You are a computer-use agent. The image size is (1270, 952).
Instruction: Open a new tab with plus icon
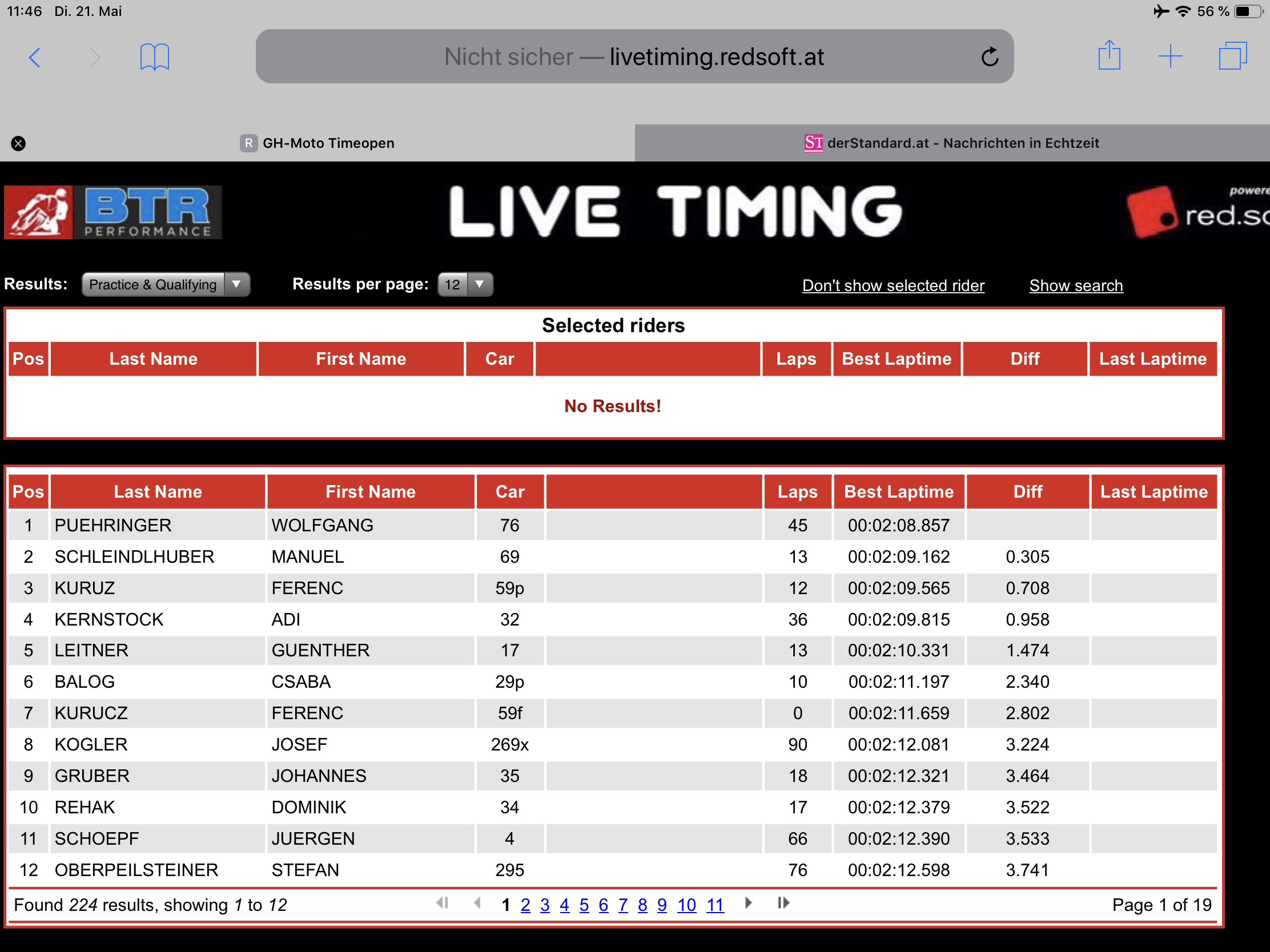pos(1170,57)
